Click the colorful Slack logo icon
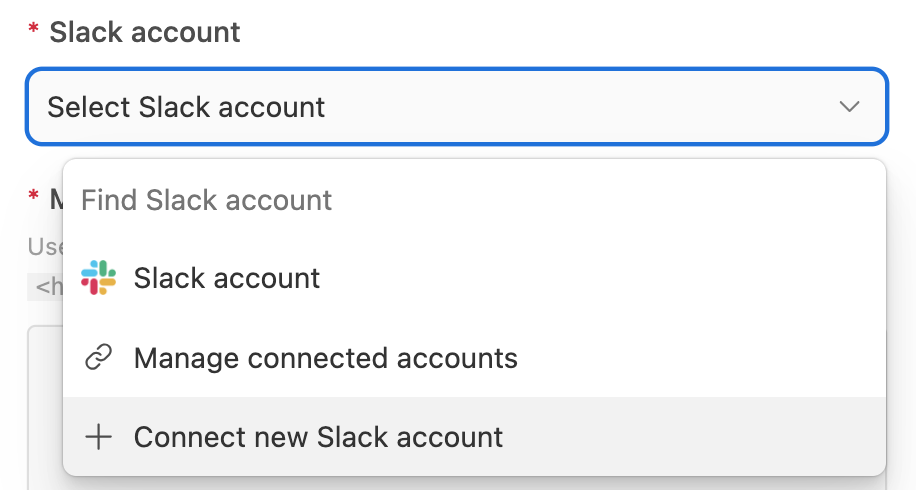Viewport: 916px width, 490px height. coord(98,277)
